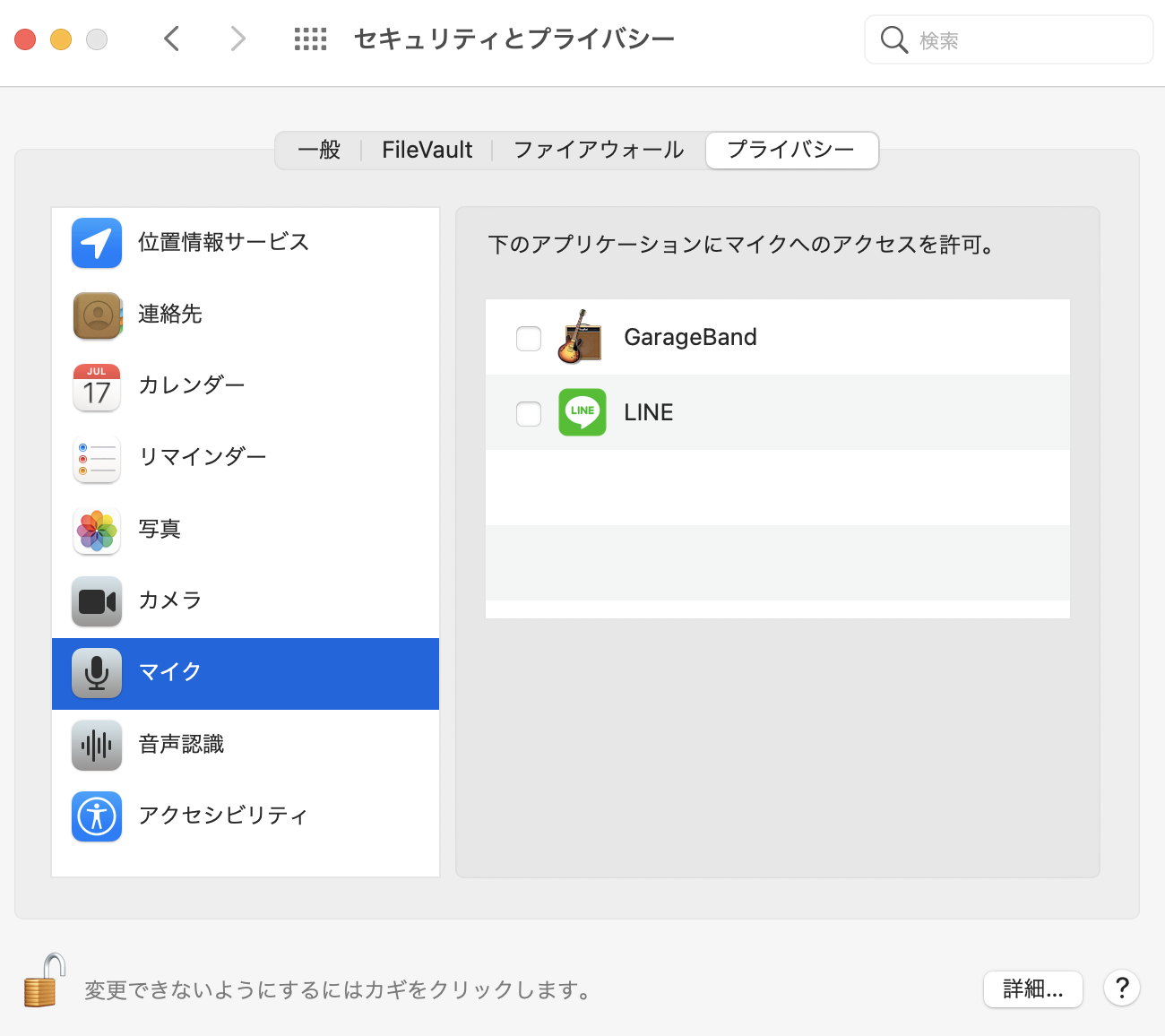Select 位置情報サービス in the sidebar
The image size is (1165, 1036).
246,243
